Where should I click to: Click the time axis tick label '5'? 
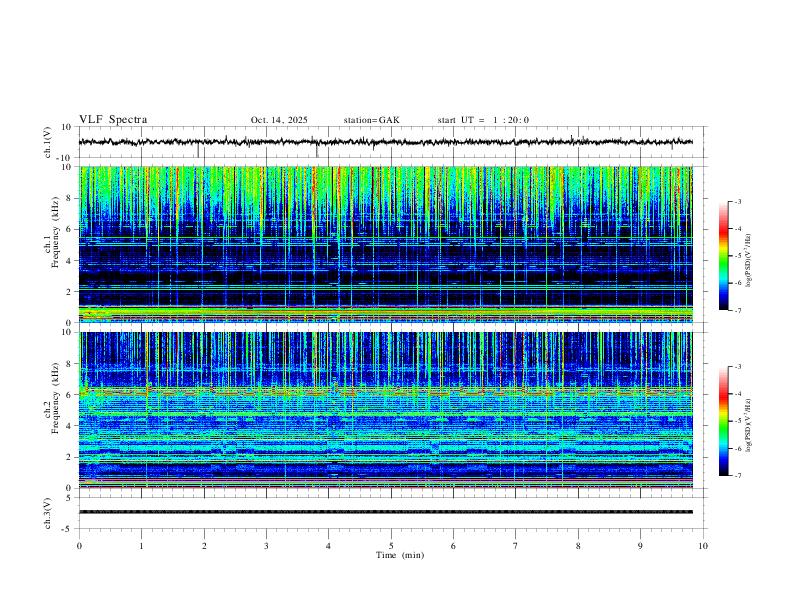click(x=391, y=546)
